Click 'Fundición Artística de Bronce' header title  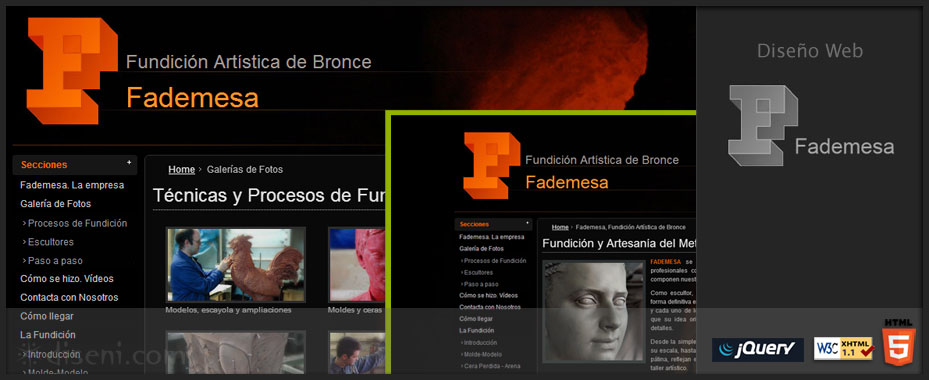pyautogui.click(x=249, y=62)
